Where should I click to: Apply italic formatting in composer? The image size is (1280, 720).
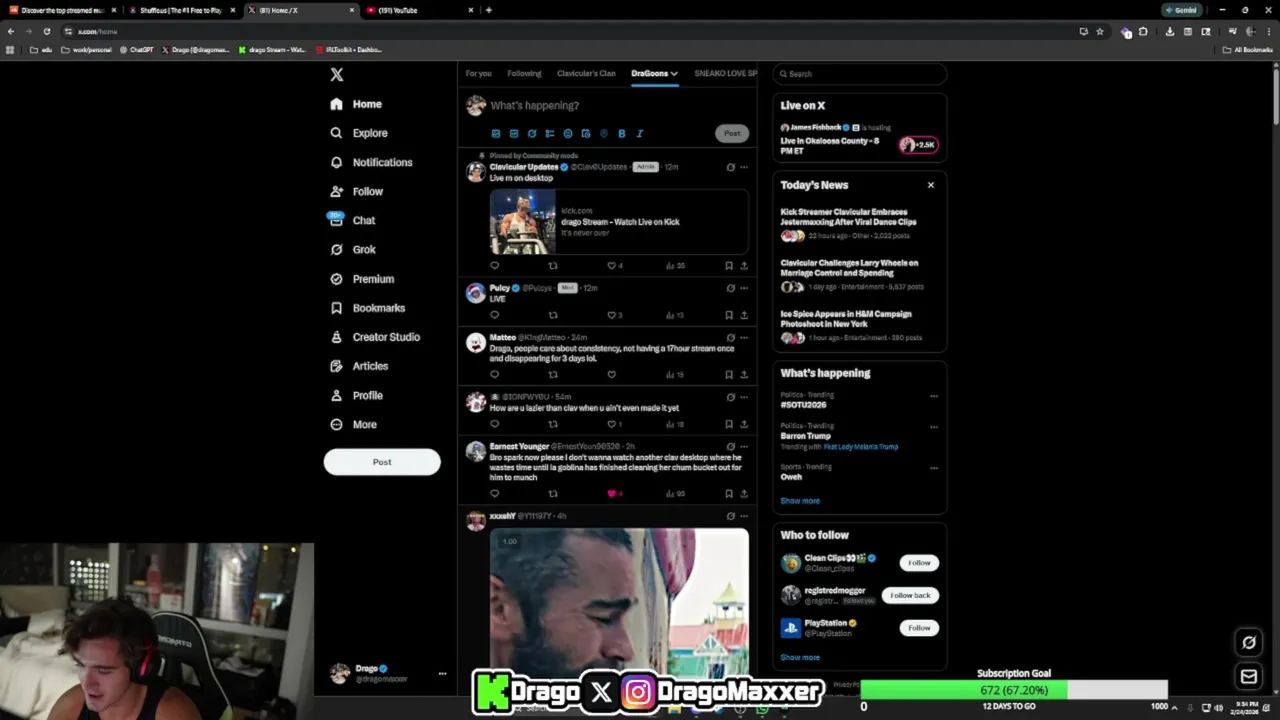[640, 133]
